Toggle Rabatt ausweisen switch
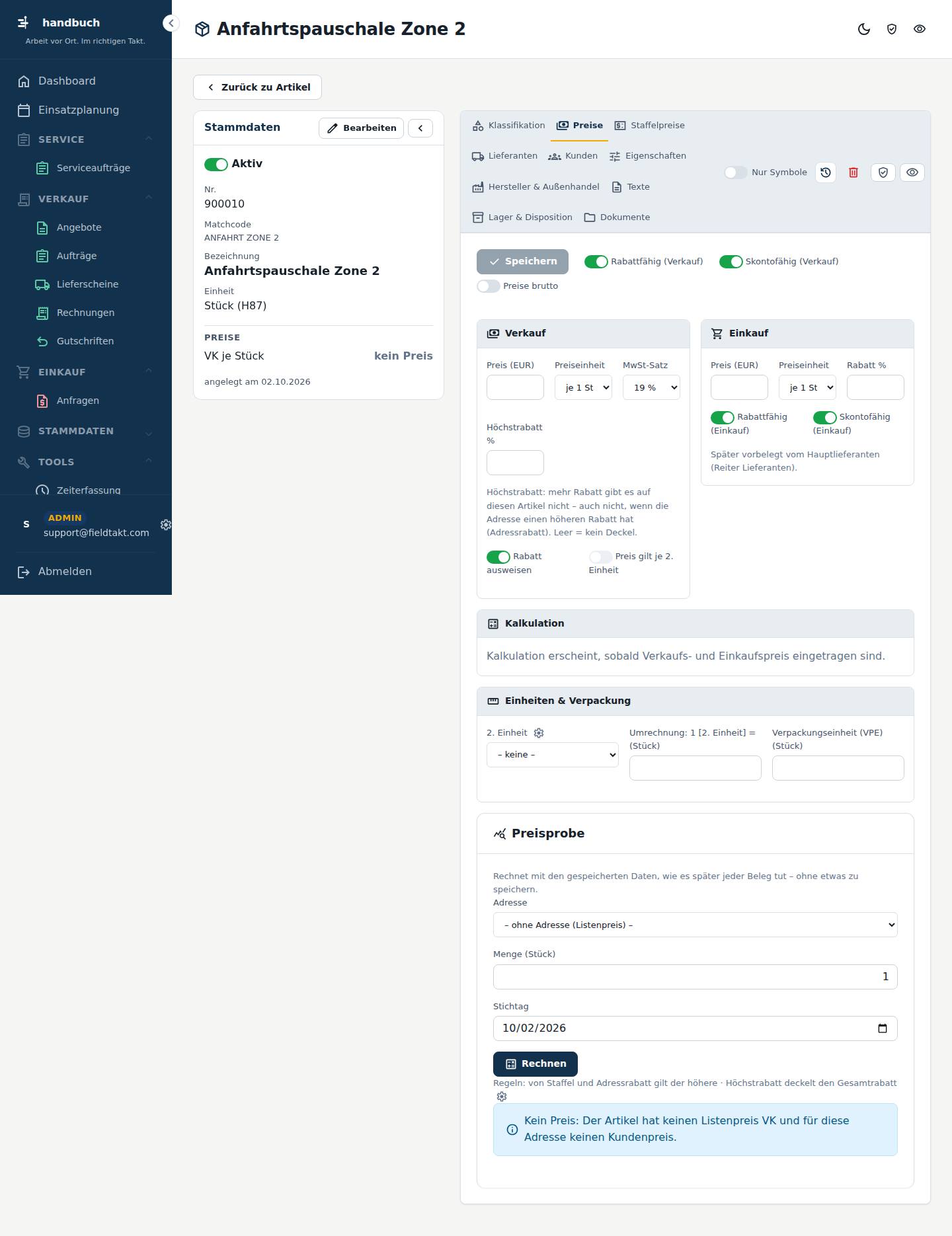The image size is (952, 1236). point(498,557)
